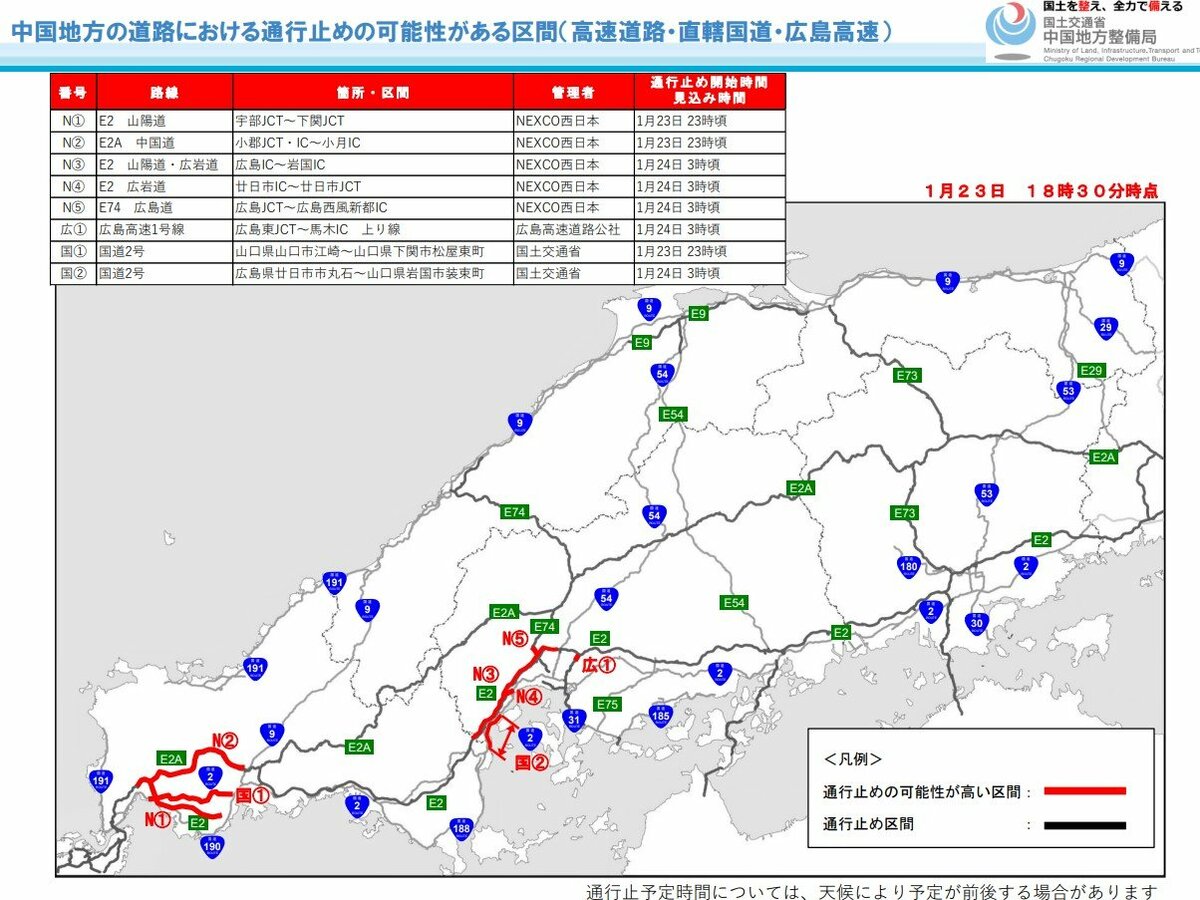Select the Route 185 shield marker
The image size is (1200, 900).
point(660,714)
